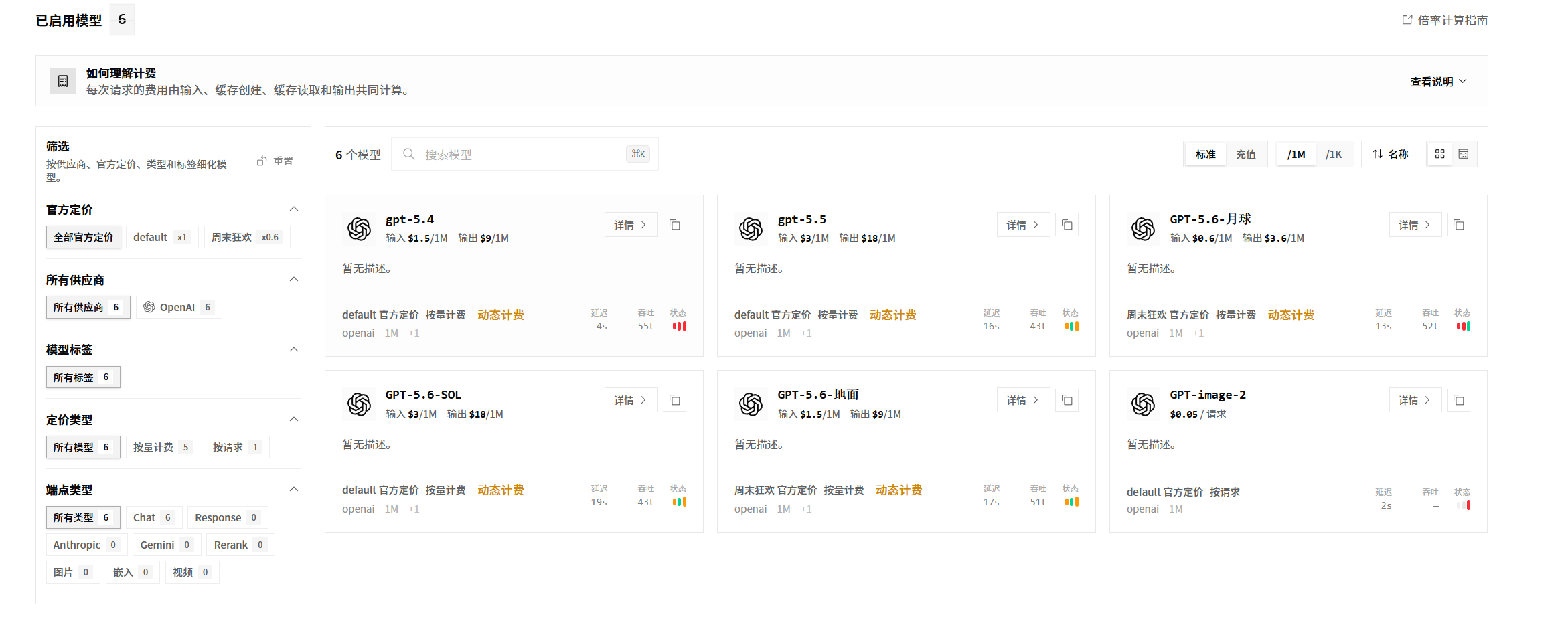
Task: Open the 名称 sort dropdown
Action: pyautogui.click(x=1390, y=154)
